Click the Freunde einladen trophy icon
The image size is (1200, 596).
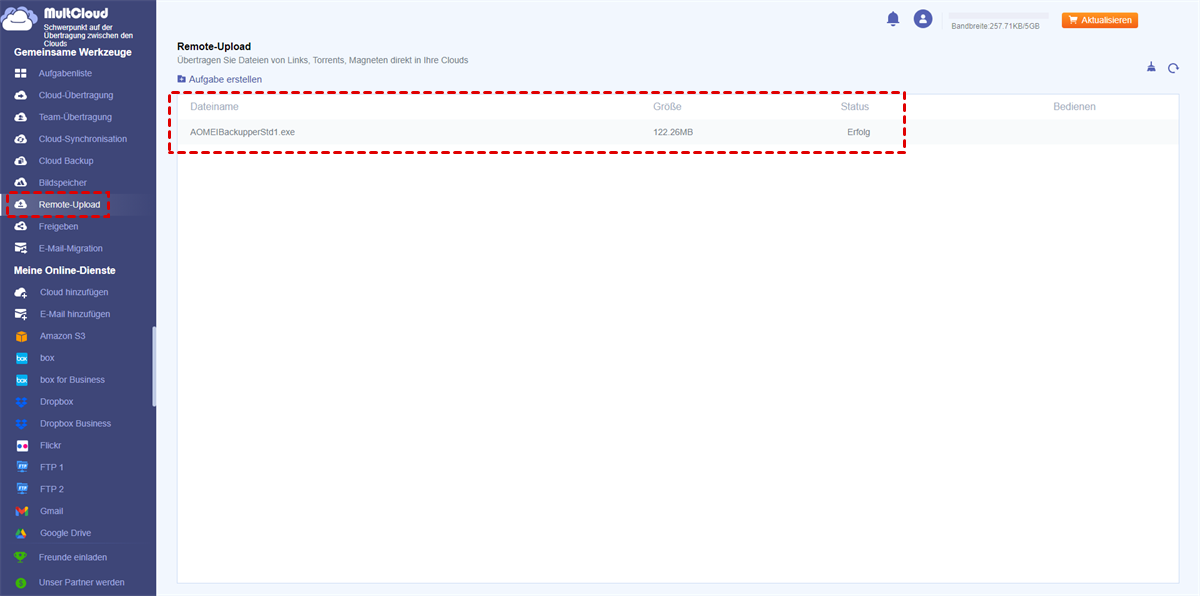point(21,557)
